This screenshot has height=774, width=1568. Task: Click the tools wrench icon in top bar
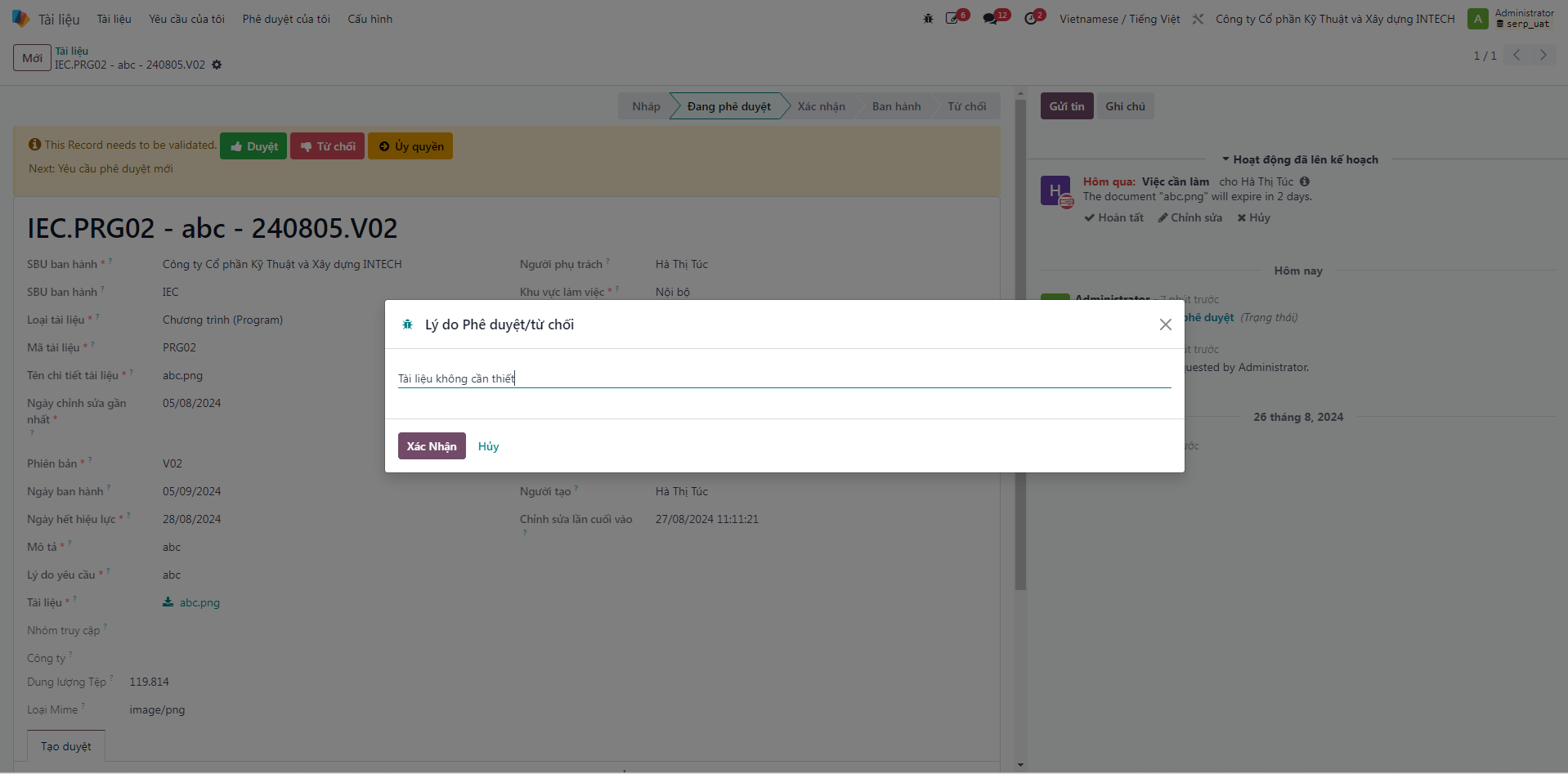pos(1198,19)
